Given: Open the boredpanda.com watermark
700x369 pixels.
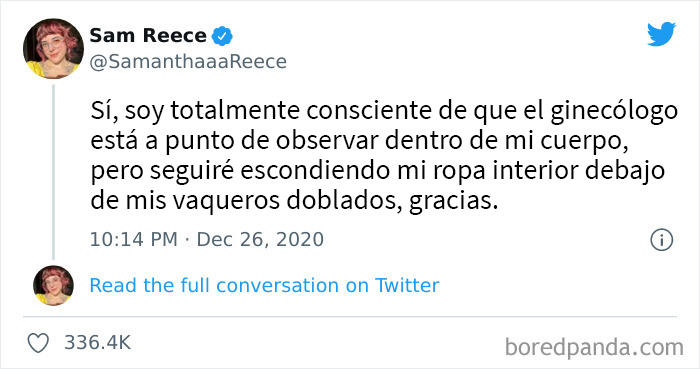Looking at the screenshot, I should pos(594,348).
